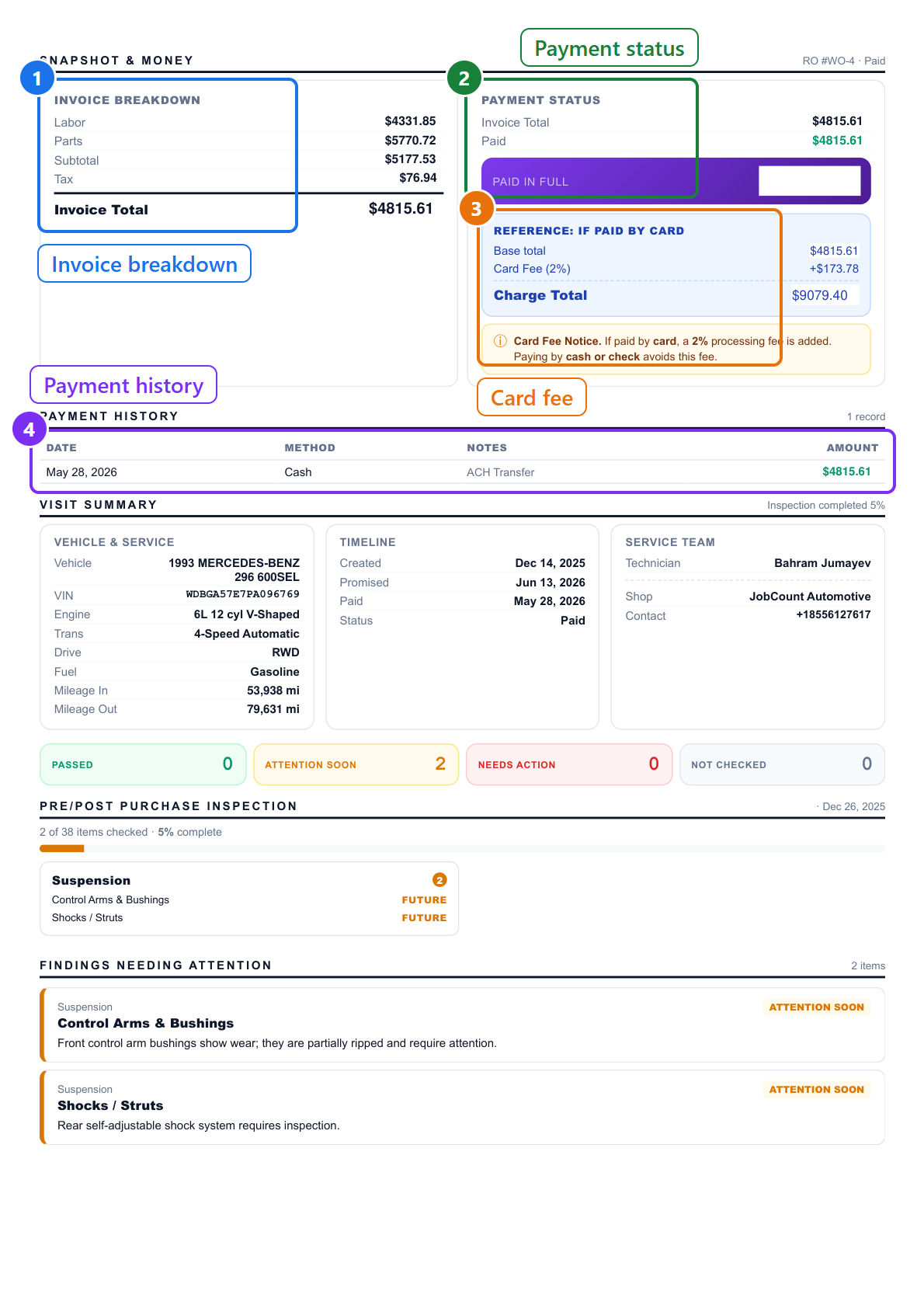Open the ATTENTION SOON count card
This screenshot has height=1308, width=924.
click(356, 764)
